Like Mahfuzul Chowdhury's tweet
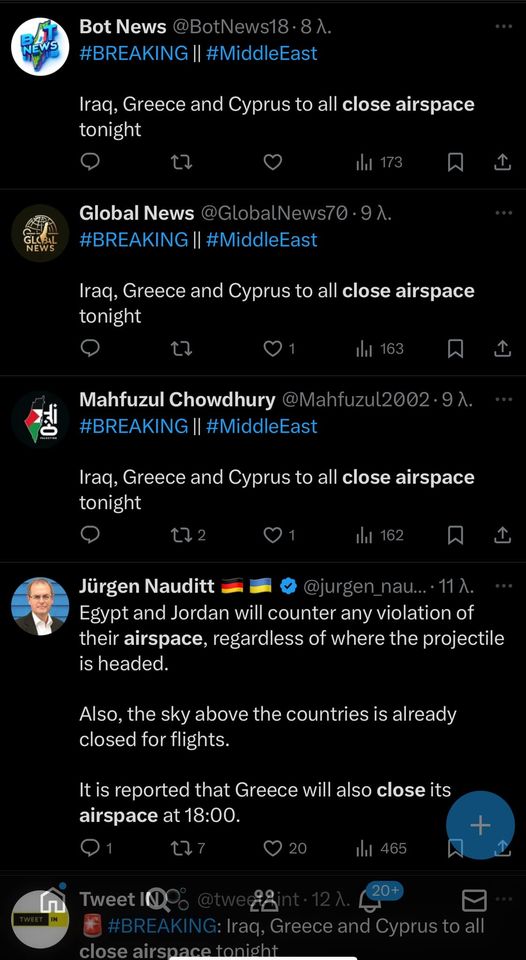Image resolution: width=526 pixels, height=960 pixels. 279,535
